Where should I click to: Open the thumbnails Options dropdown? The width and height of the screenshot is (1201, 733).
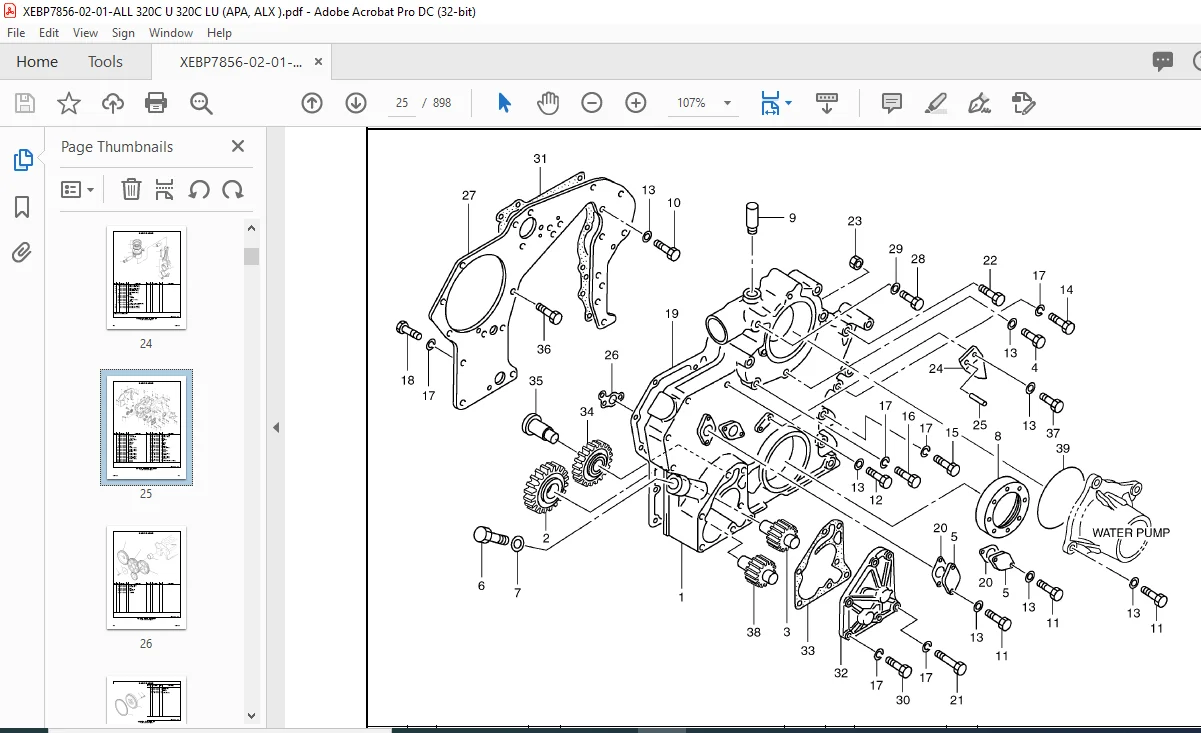click(78, 189)
